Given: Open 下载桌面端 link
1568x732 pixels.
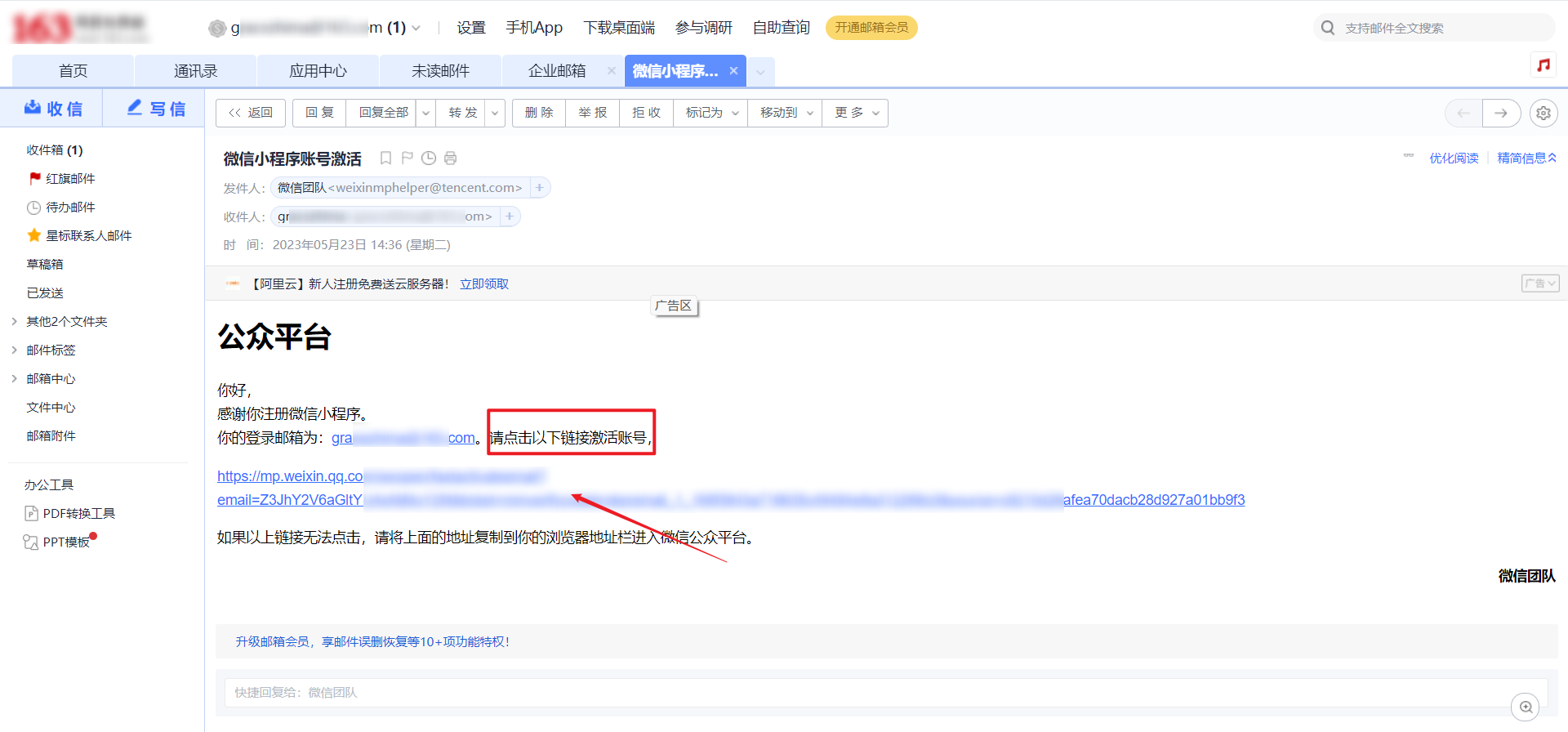Looking at the screenshot, I should [x=619, y=28].
